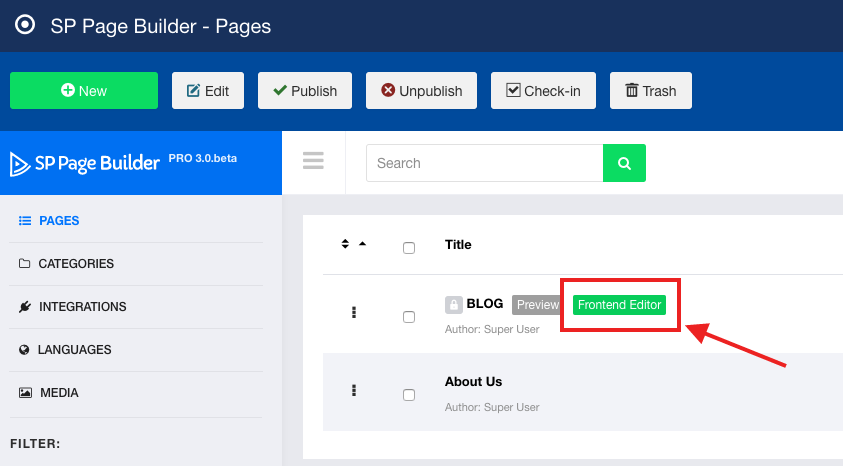Click the drag handle dots on About Us row

(354, 390)
